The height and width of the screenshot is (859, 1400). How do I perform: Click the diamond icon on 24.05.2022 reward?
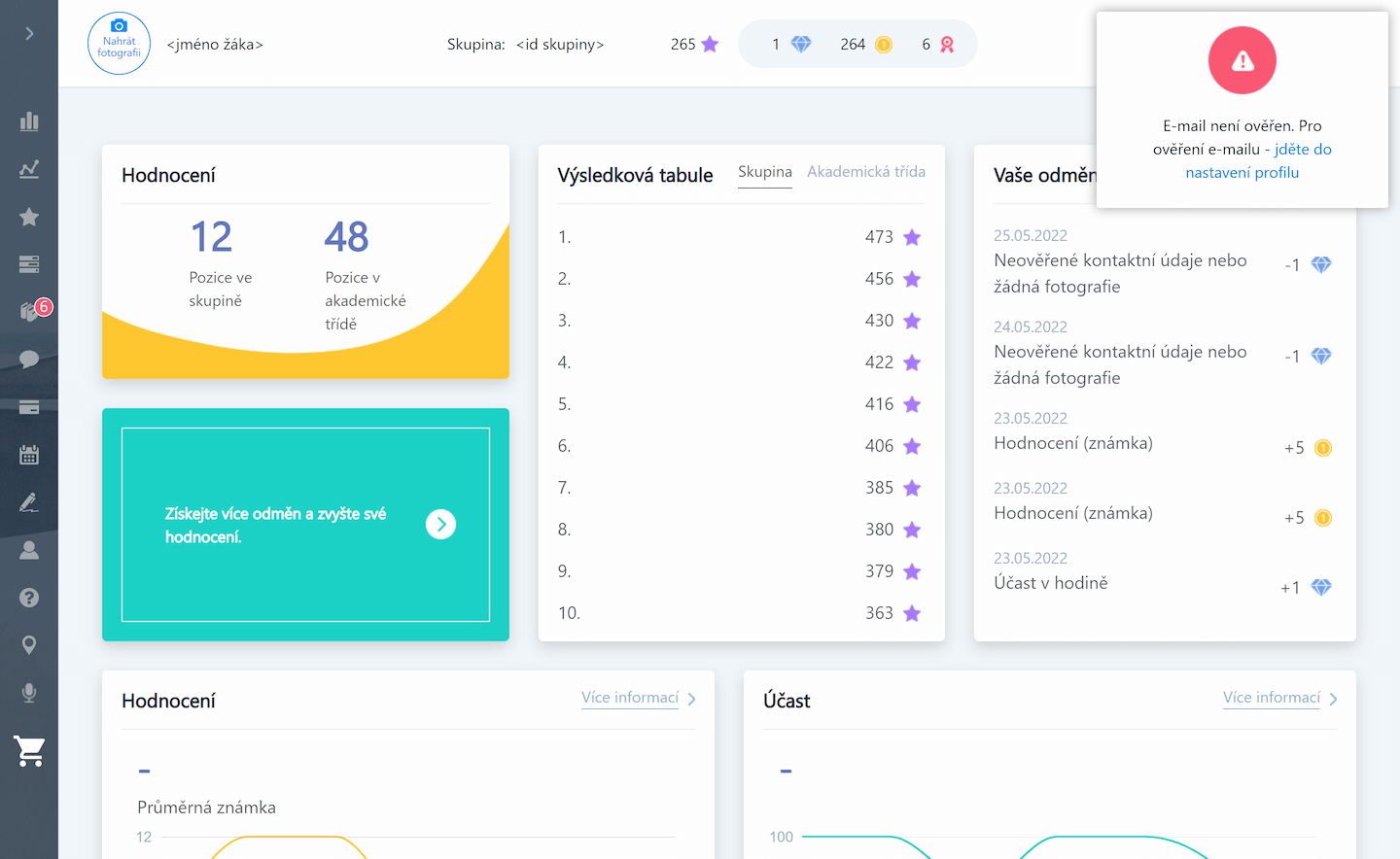(x=1321, y=356)
